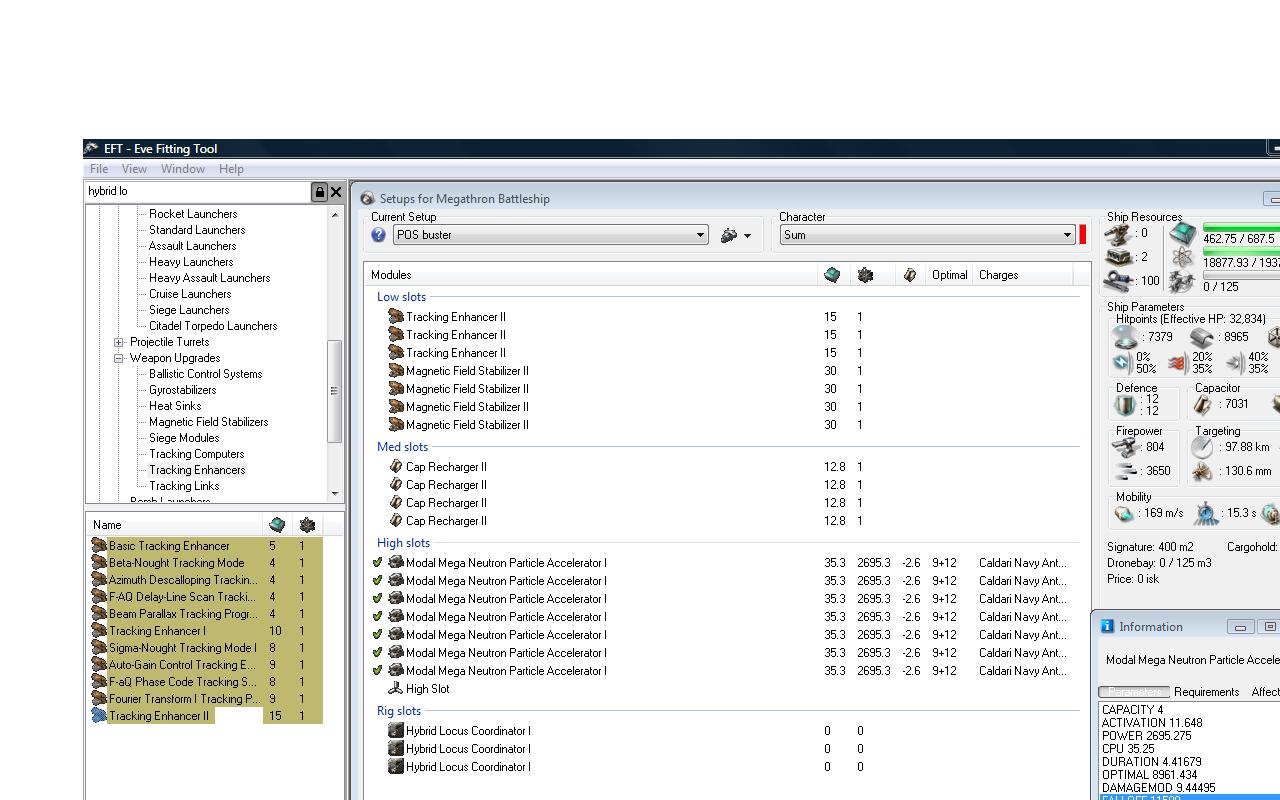Collapse the Weapon Upgrades tree node

click(x=119, y=358)
